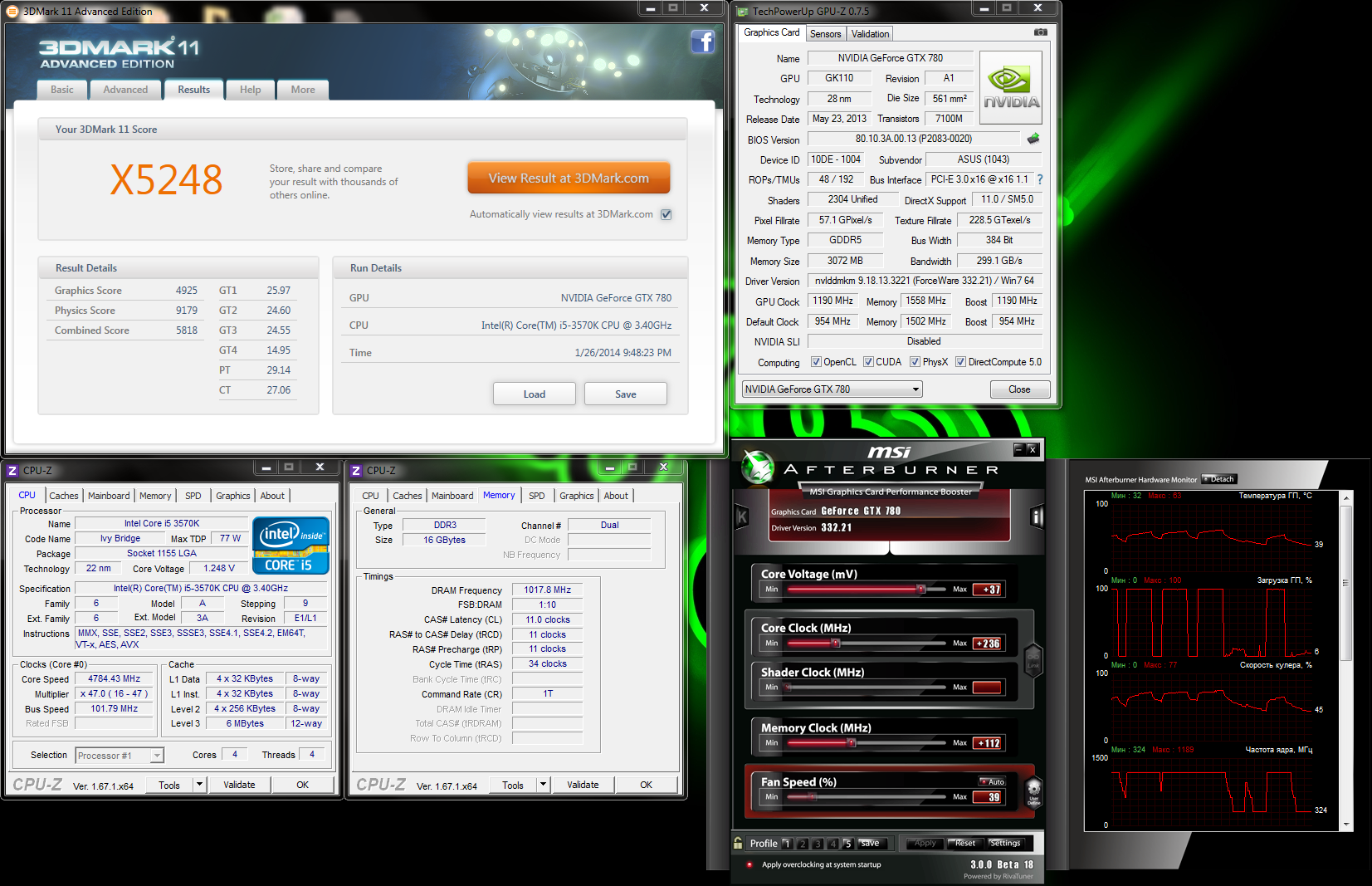The image size is (1372, 886).
Task: Click the Afterburner Reset button
Action: point(965,844)
